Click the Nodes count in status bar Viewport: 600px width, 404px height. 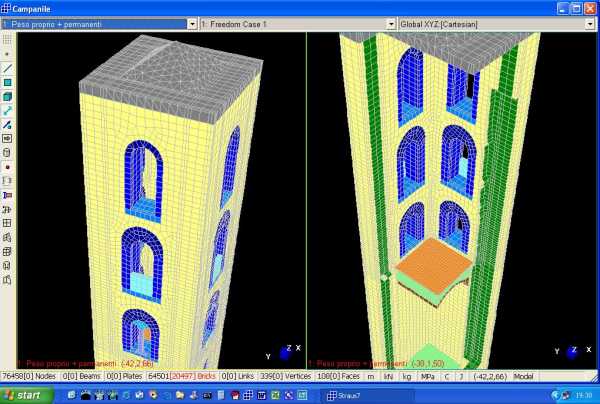click(30, 376)
